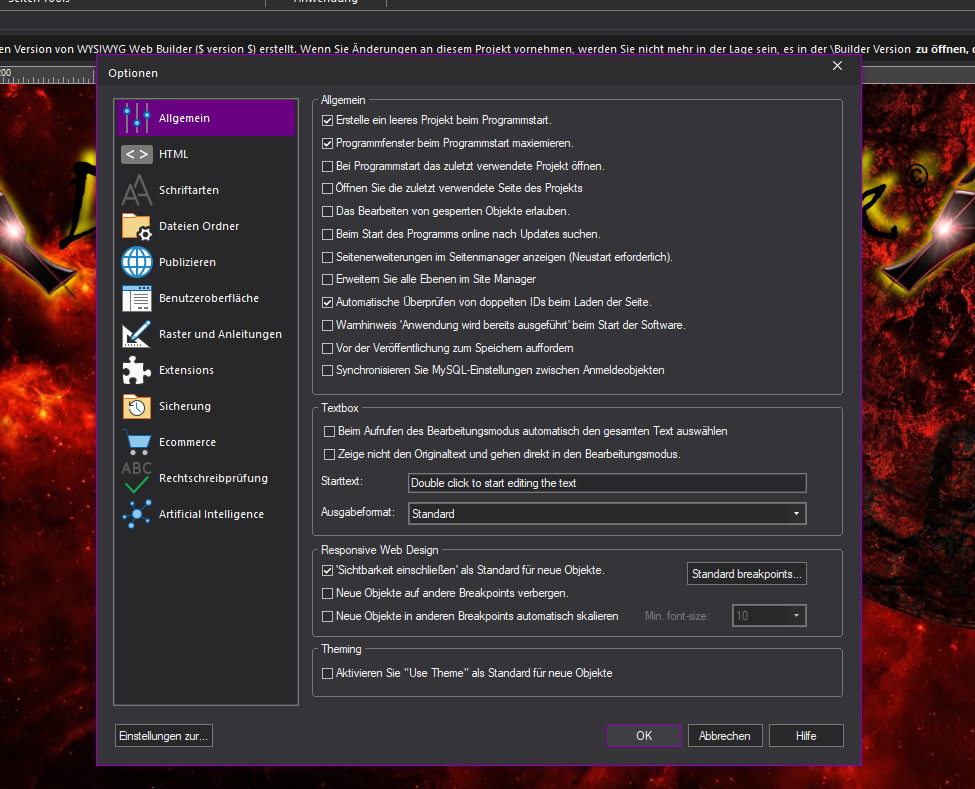Click the Dateien Ordner folder icon

tap(137, 226)
